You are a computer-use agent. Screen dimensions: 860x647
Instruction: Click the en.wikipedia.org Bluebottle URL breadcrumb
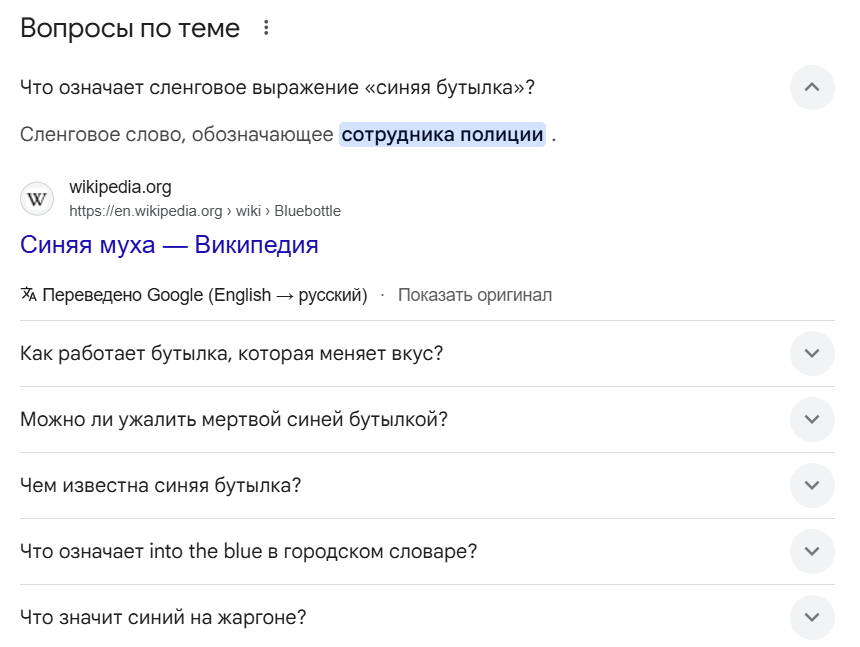pyautogui.click(x=204, y=211)
